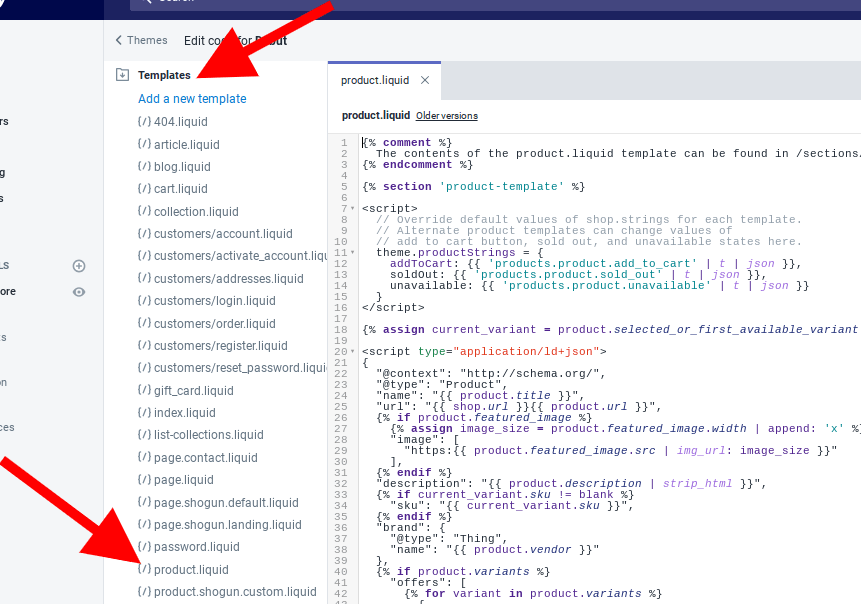The image size is (861, 604).
Task: Open customers/login.liquid template
Action: tap(206, 301)
